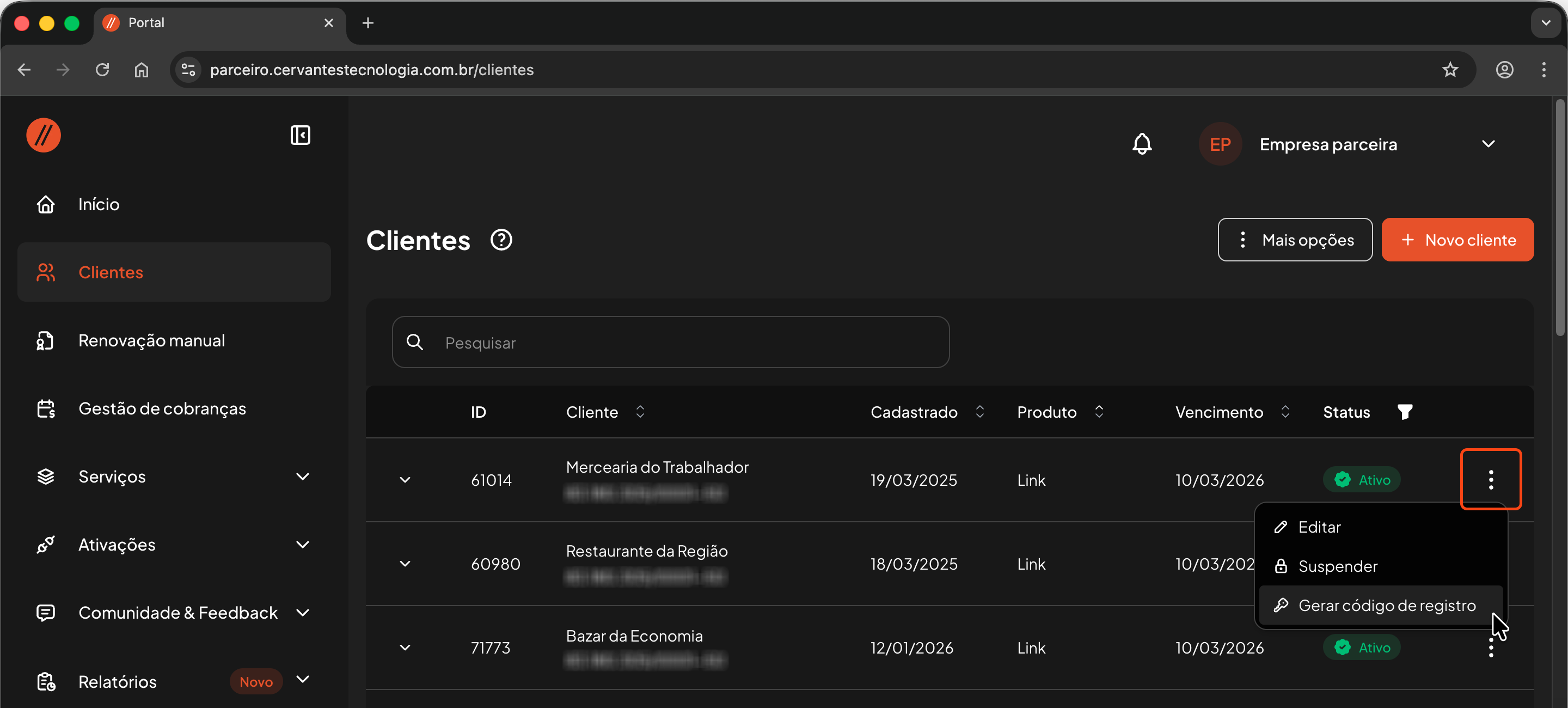This screenshot has height=708, width=1568.
Task: Click the help icon beside Clientes
Action: pos(501,240)
